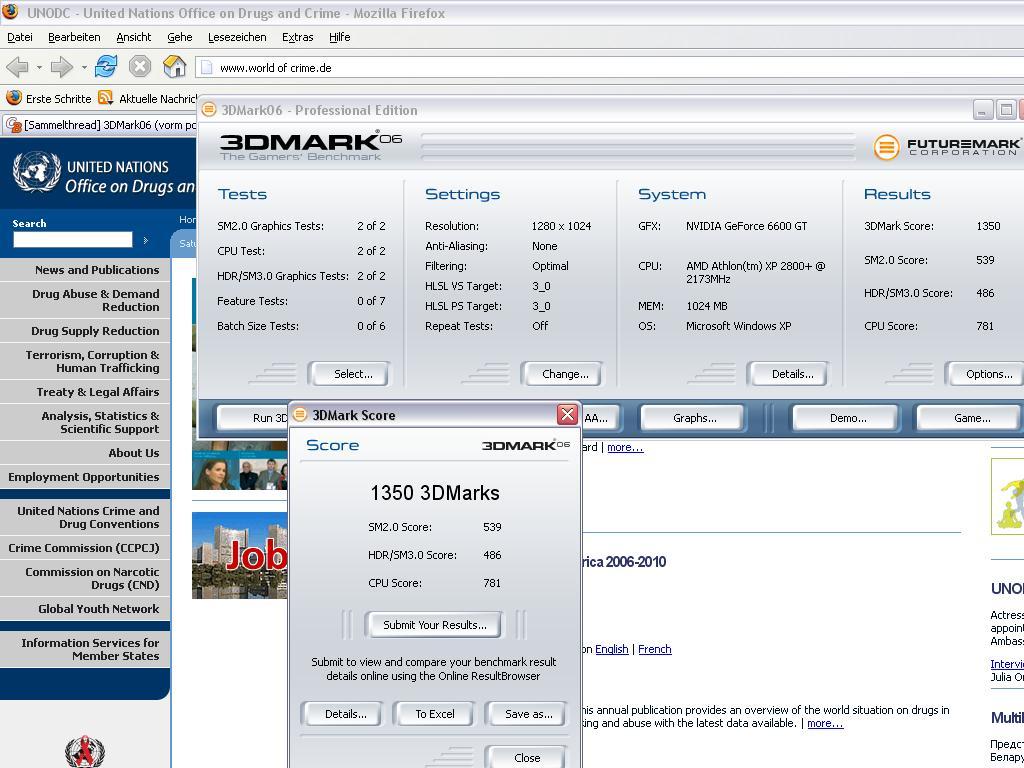Click the To Excel button
The width and height of the screenshot is (1024, 768).
tap(434, 714)
